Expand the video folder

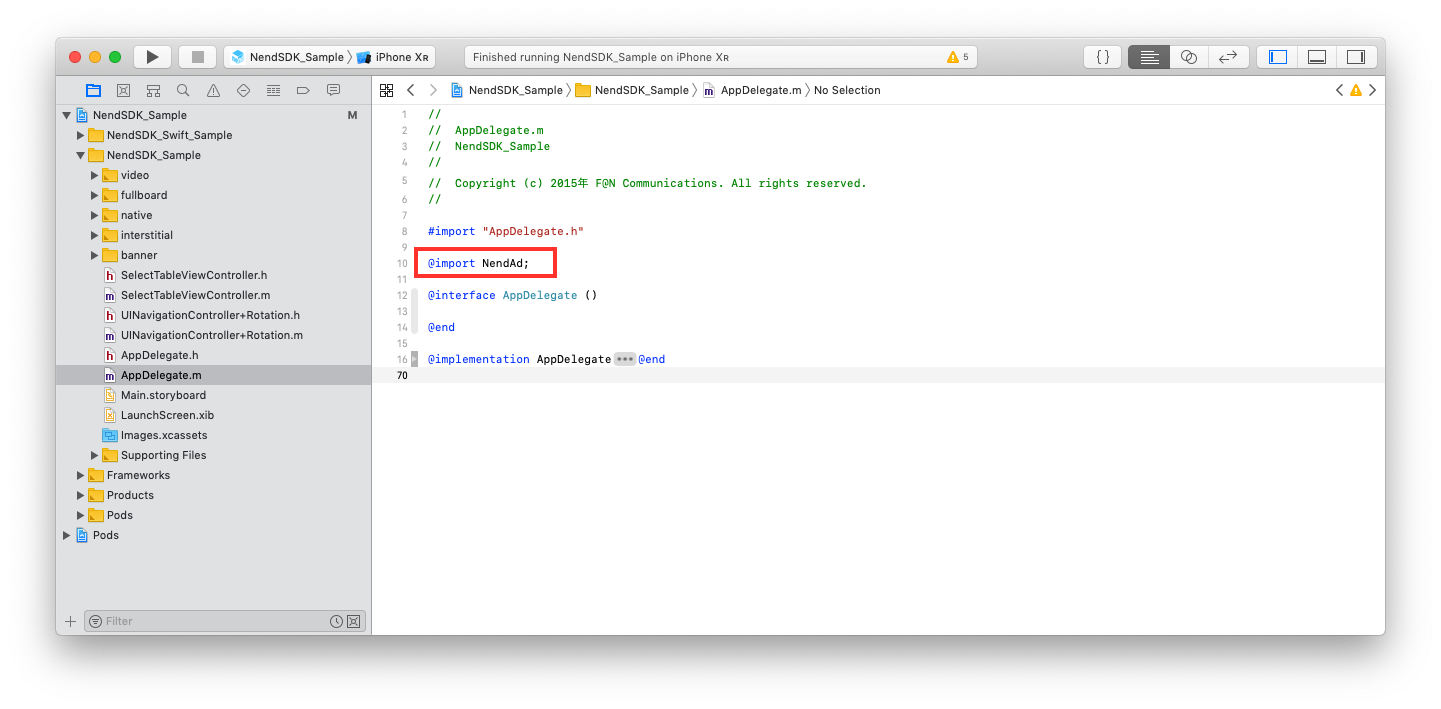click(x=95, y=175)
